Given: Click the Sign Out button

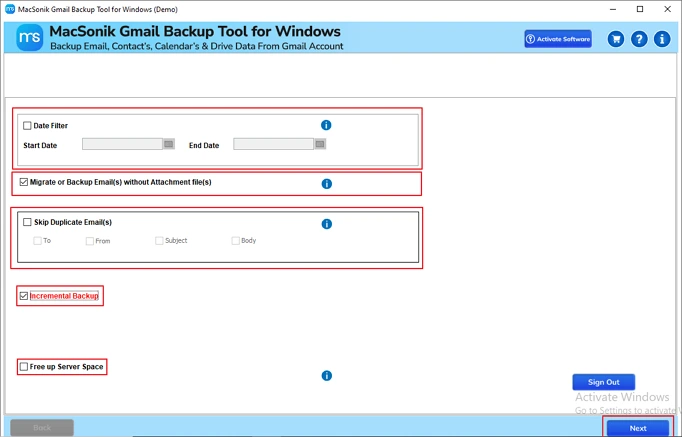Looking at the screenshot, I should coord(604,382).
